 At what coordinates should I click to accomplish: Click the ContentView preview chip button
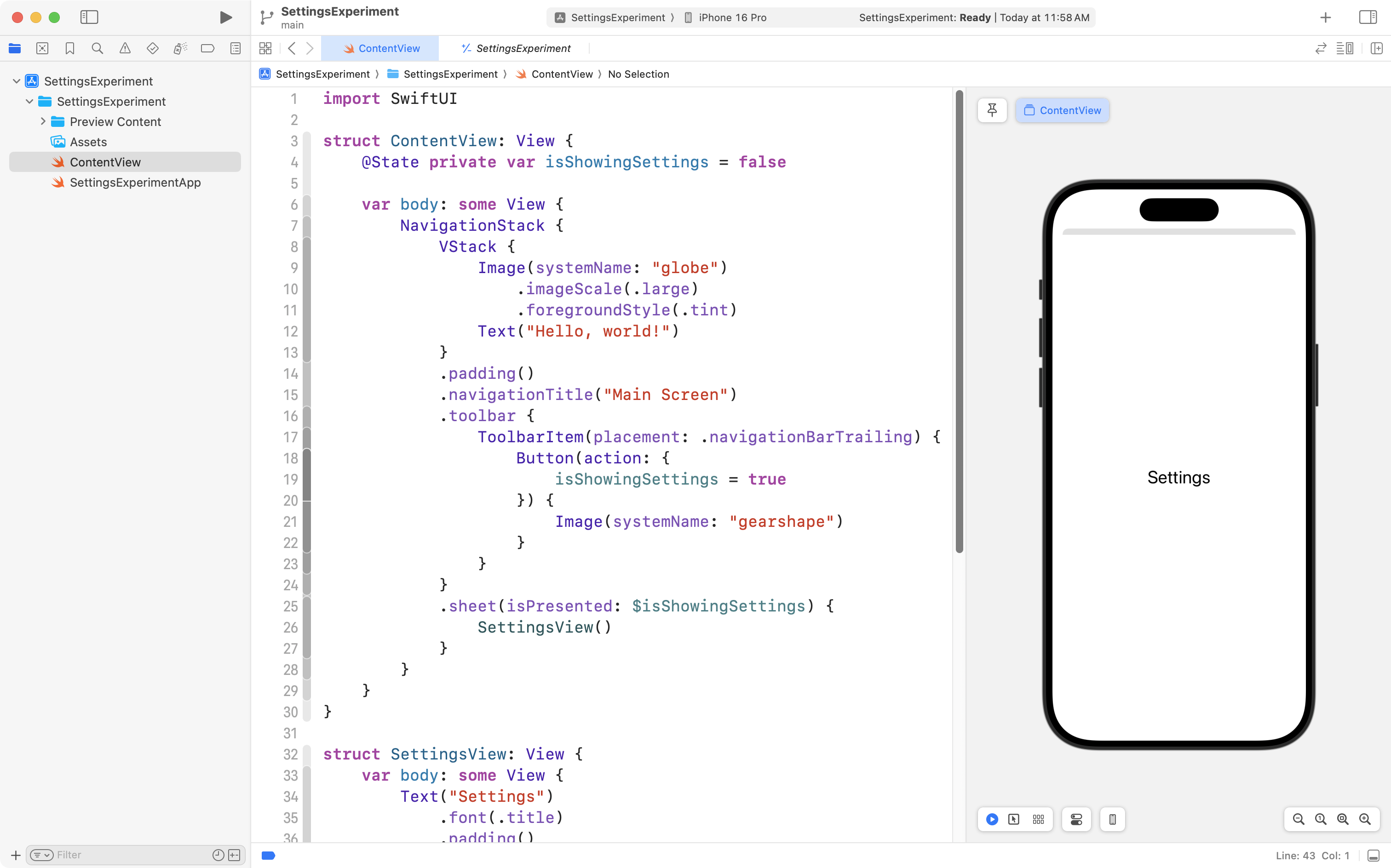pos(1062,110)
